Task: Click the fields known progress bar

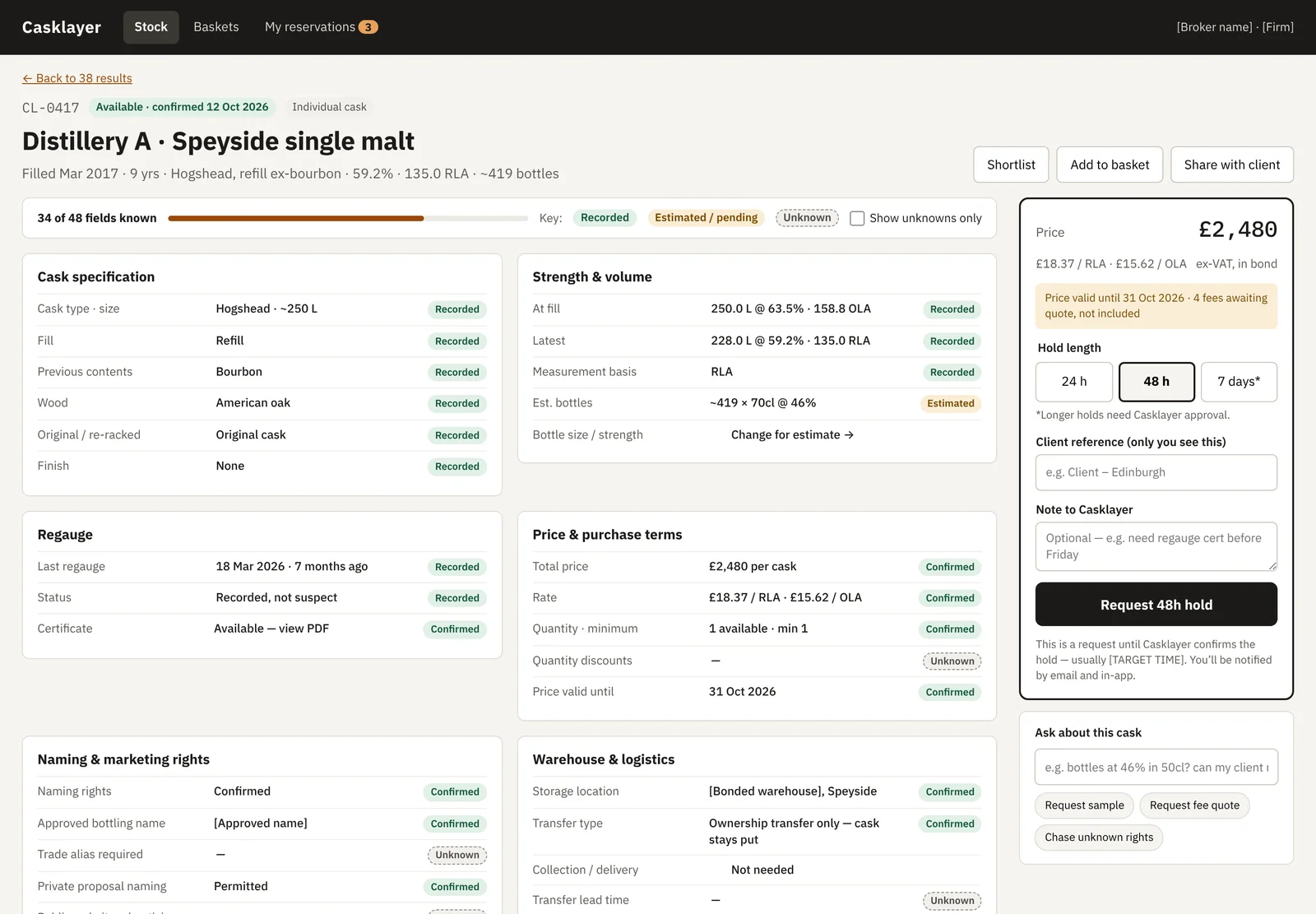Action: [x=348, y=218]
